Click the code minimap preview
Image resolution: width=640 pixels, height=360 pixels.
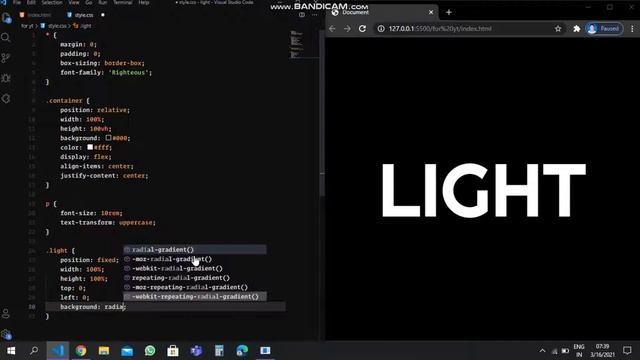point(297,44)
